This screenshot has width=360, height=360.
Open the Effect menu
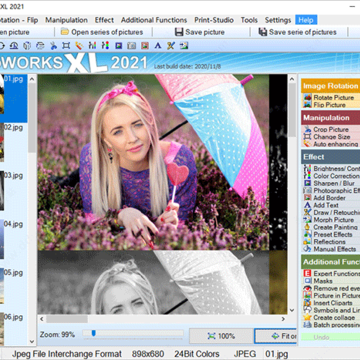pos(104,20)
